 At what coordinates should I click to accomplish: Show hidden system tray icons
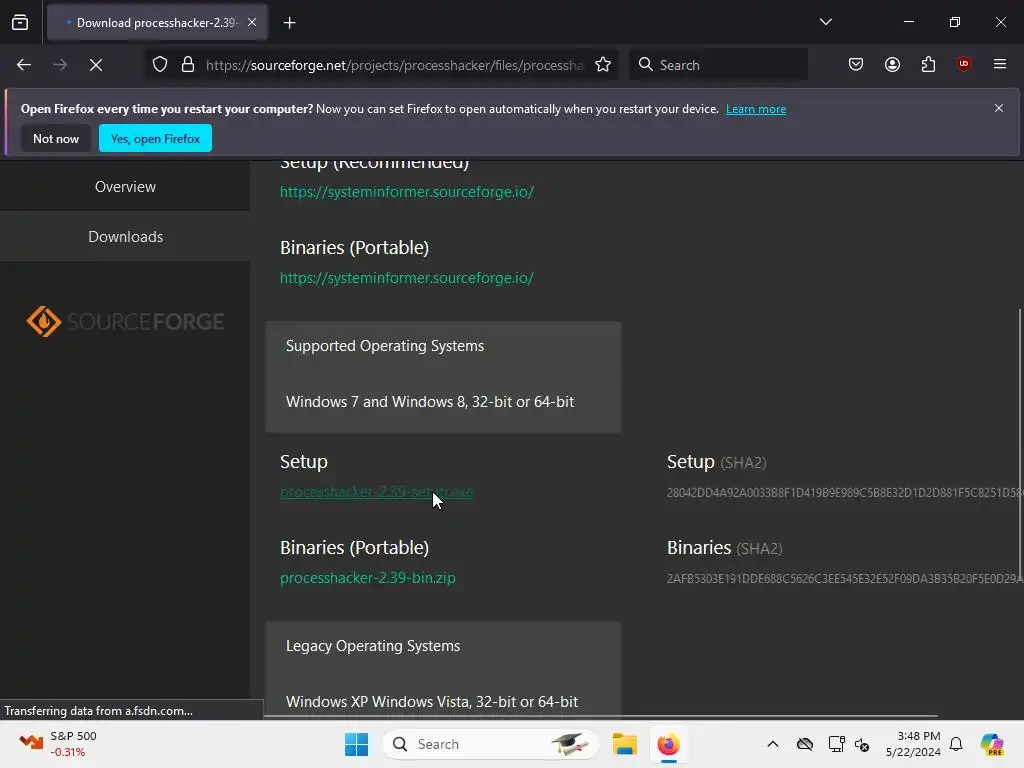(773, 744)
